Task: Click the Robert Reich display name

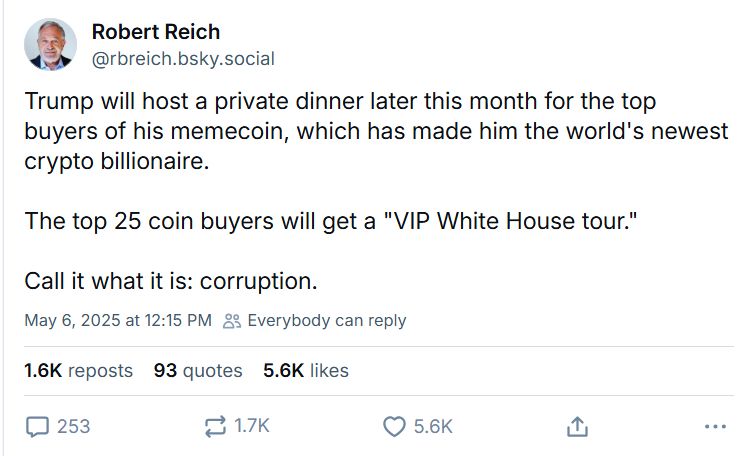Action: (156, 32)
